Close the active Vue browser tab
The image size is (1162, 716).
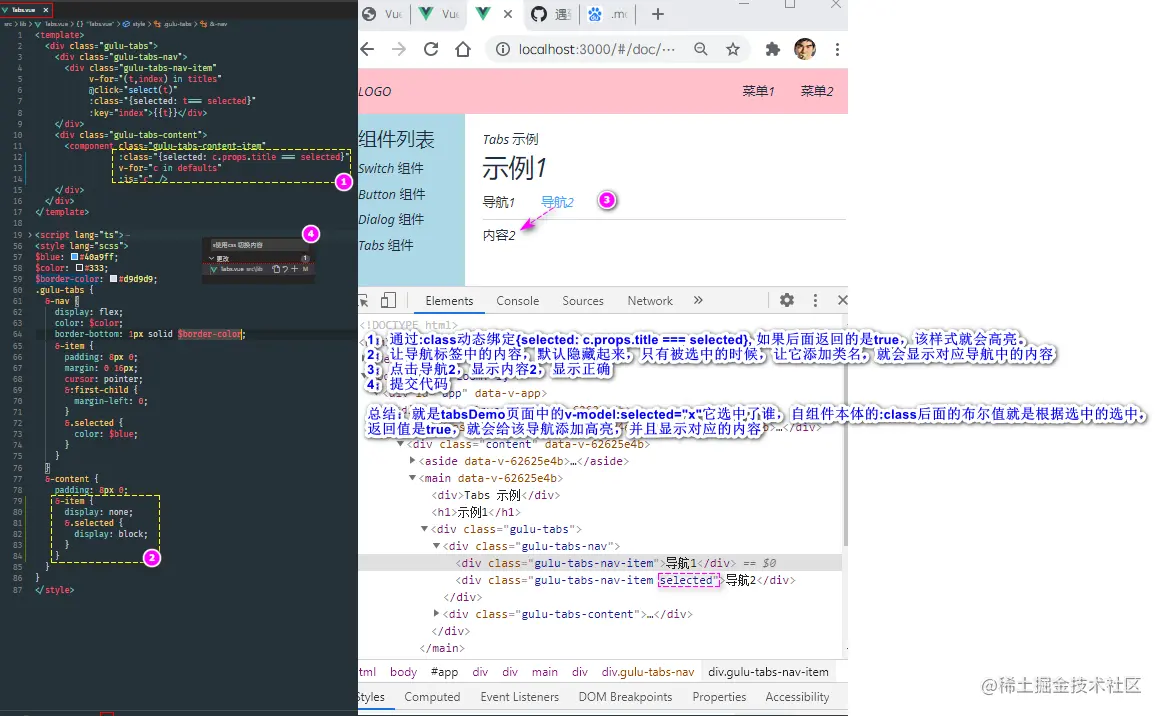click(x=508, y=14)
